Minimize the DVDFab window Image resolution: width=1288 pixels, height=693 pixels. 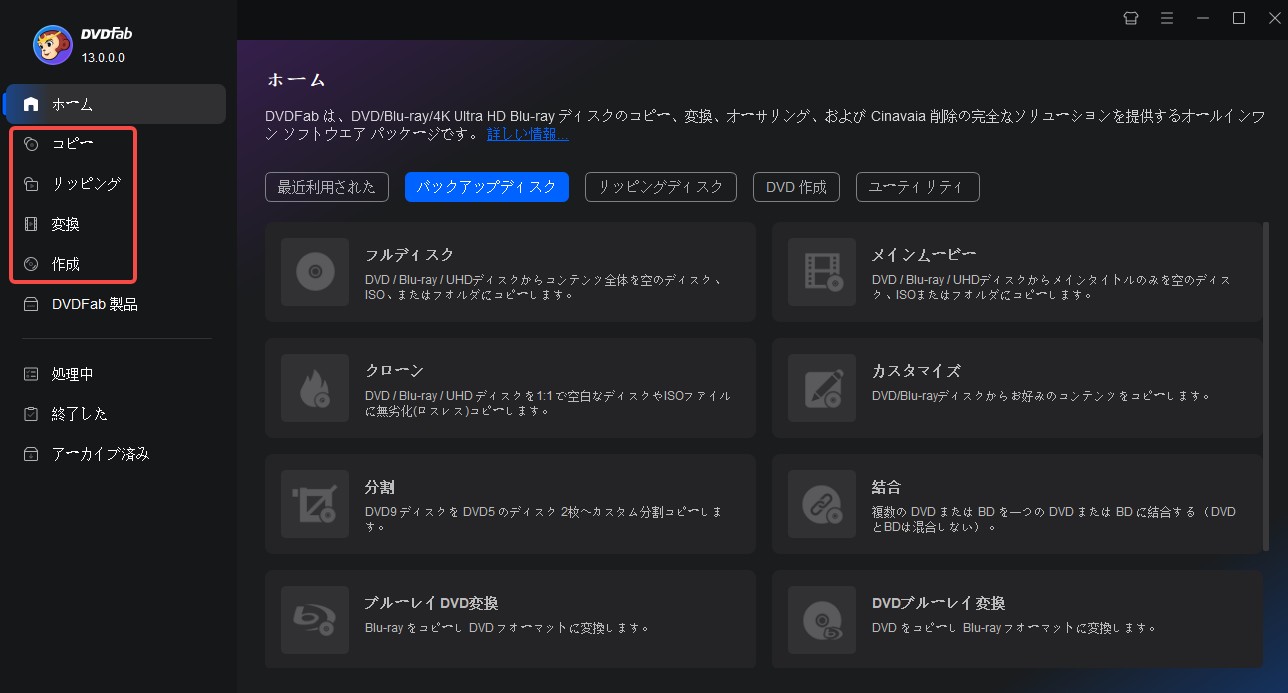[x=1203, y=18]
